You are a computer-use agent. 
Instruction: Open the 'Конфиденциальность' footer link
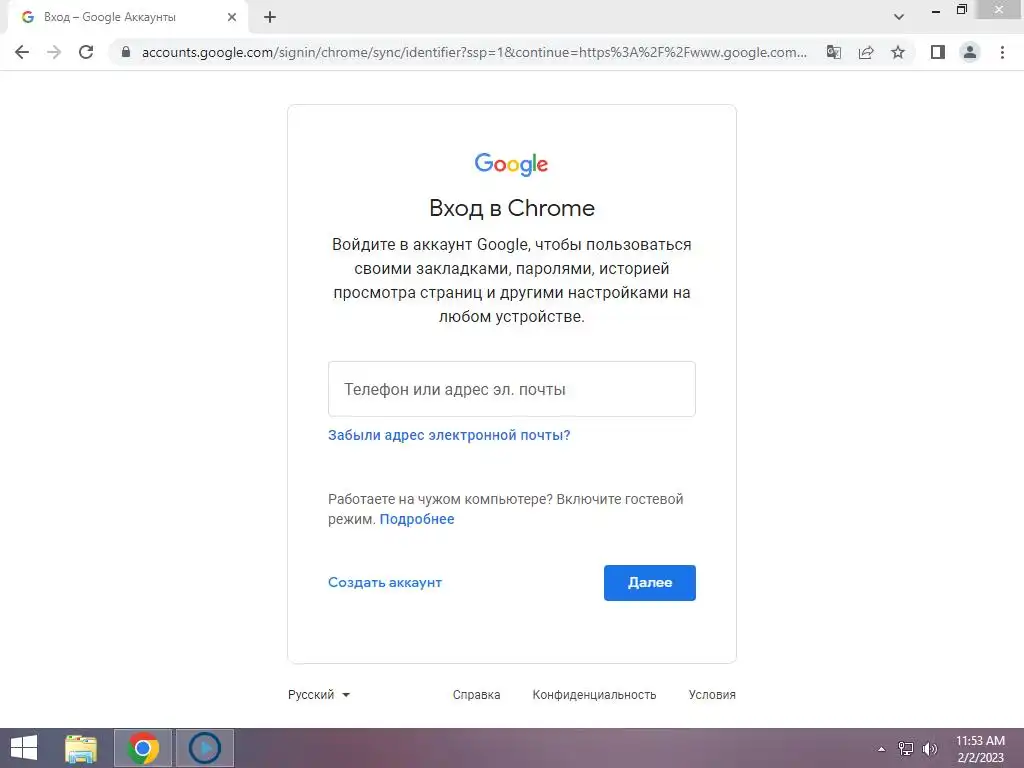[594, 695]
